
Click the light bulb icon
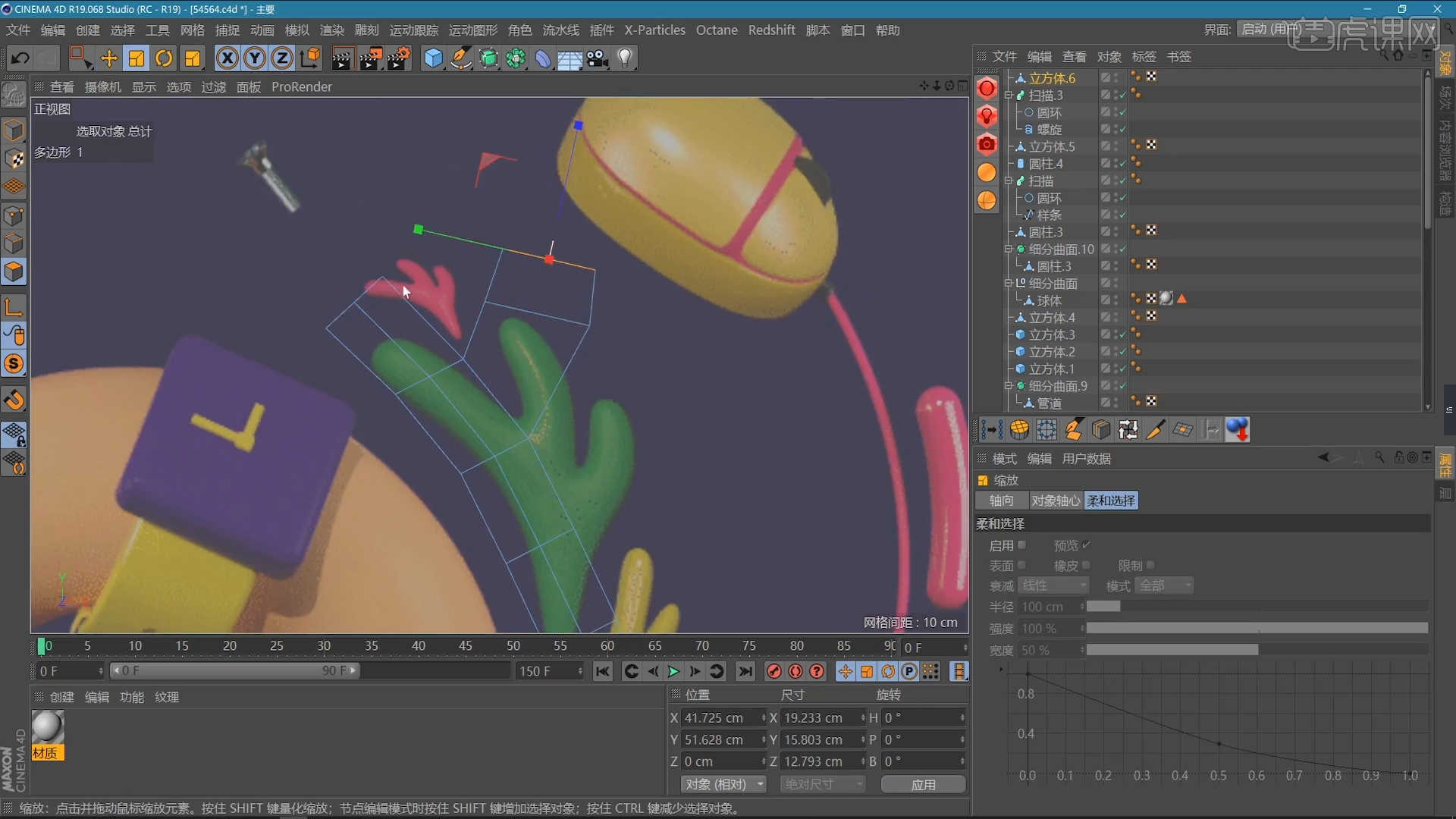[625, 58]
